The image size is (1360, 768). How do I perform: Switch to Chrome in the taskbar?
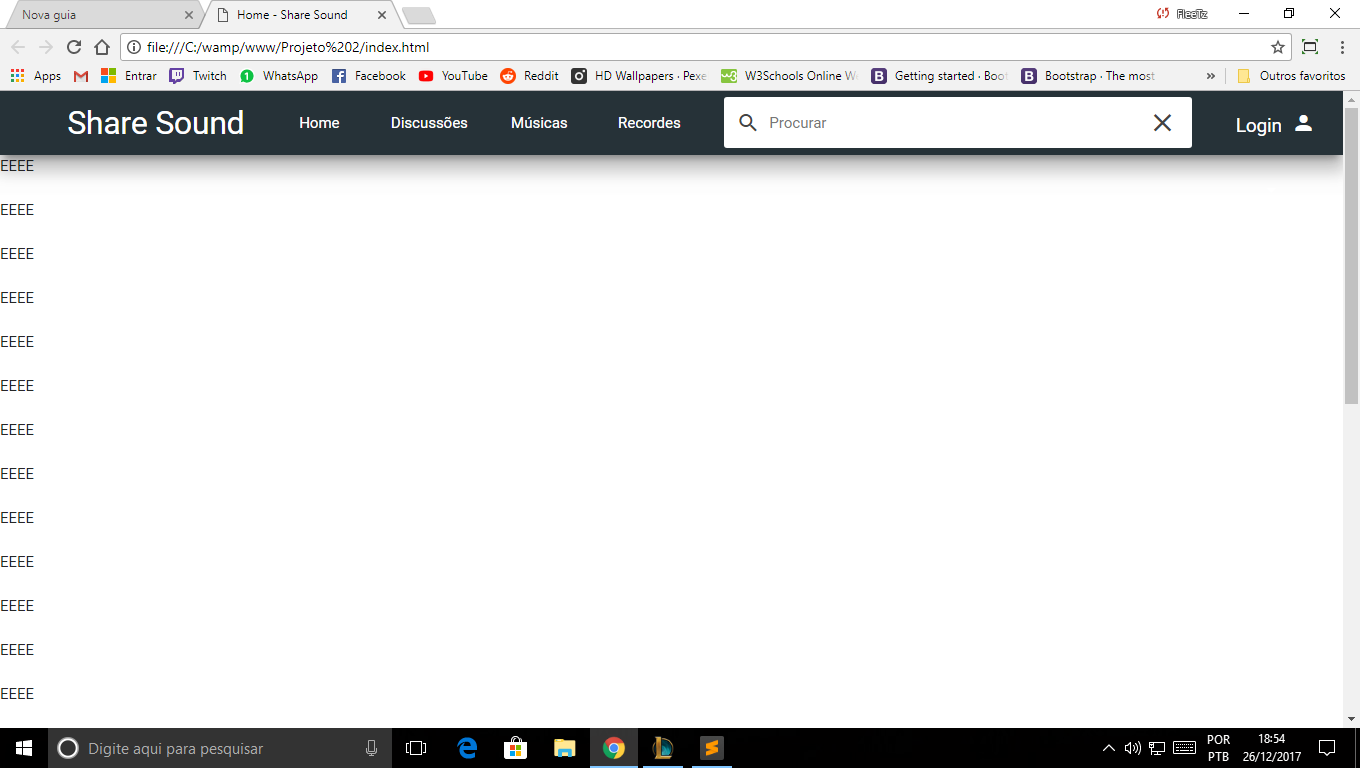click(x=614, y=748)
